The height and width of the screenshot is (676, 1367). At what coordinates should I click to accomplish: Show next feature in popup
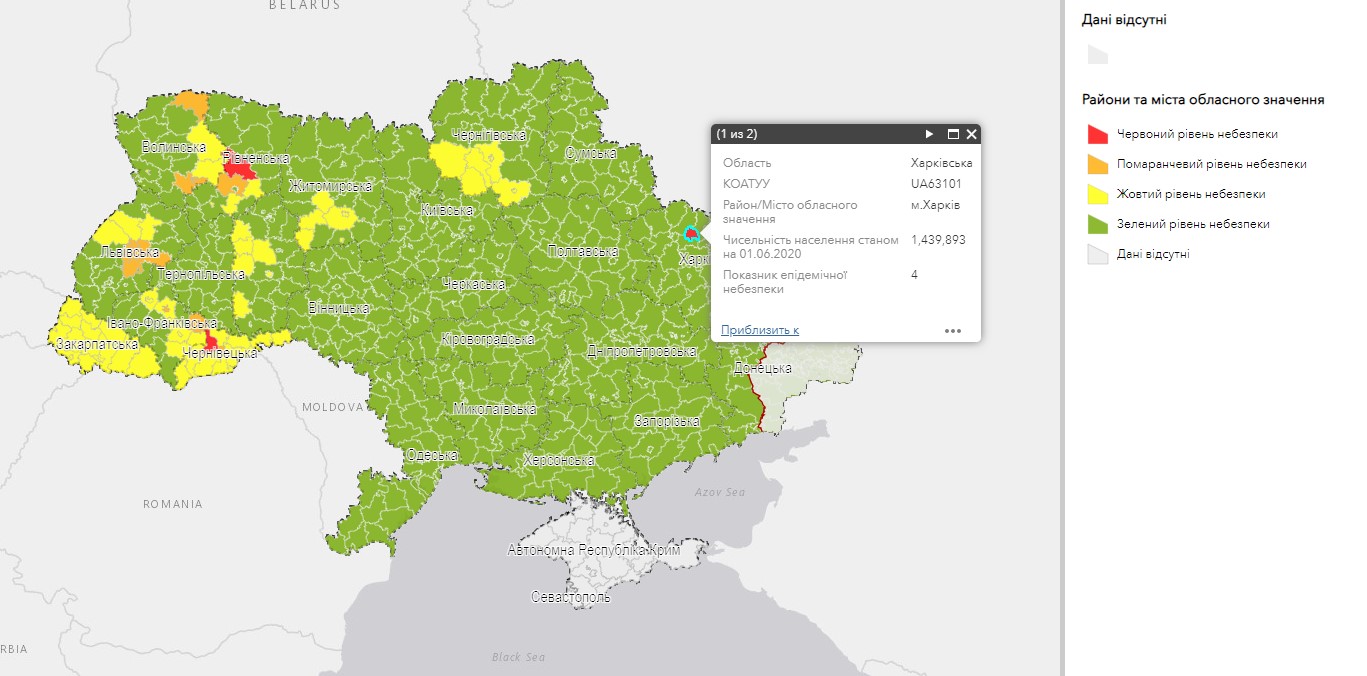click(x=929, y=134)
